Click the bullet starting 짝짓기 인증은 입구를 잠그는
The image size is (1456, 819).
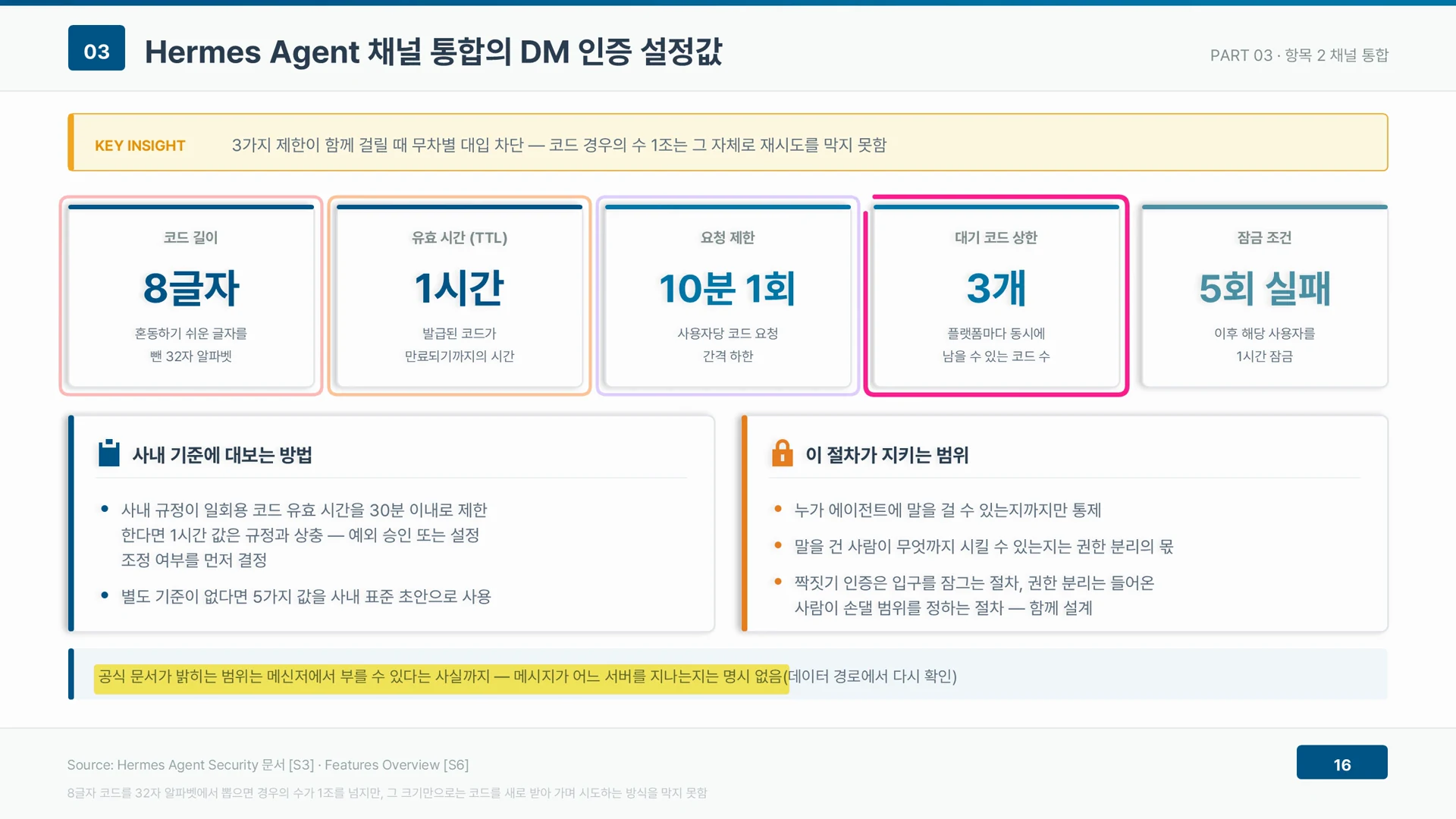click(x=974, y=595)
